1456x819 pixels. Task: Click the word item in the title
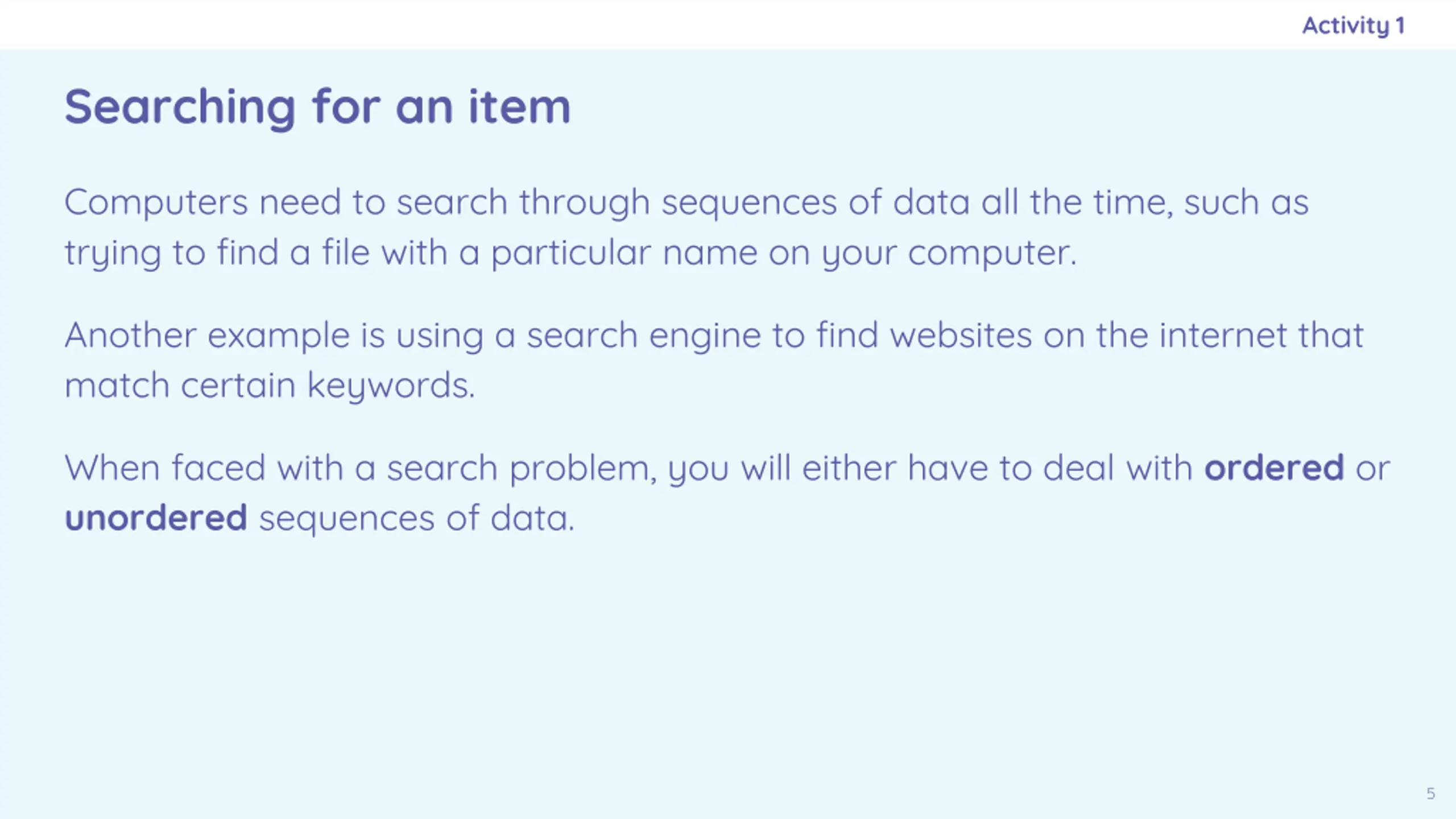coord(519,107)
